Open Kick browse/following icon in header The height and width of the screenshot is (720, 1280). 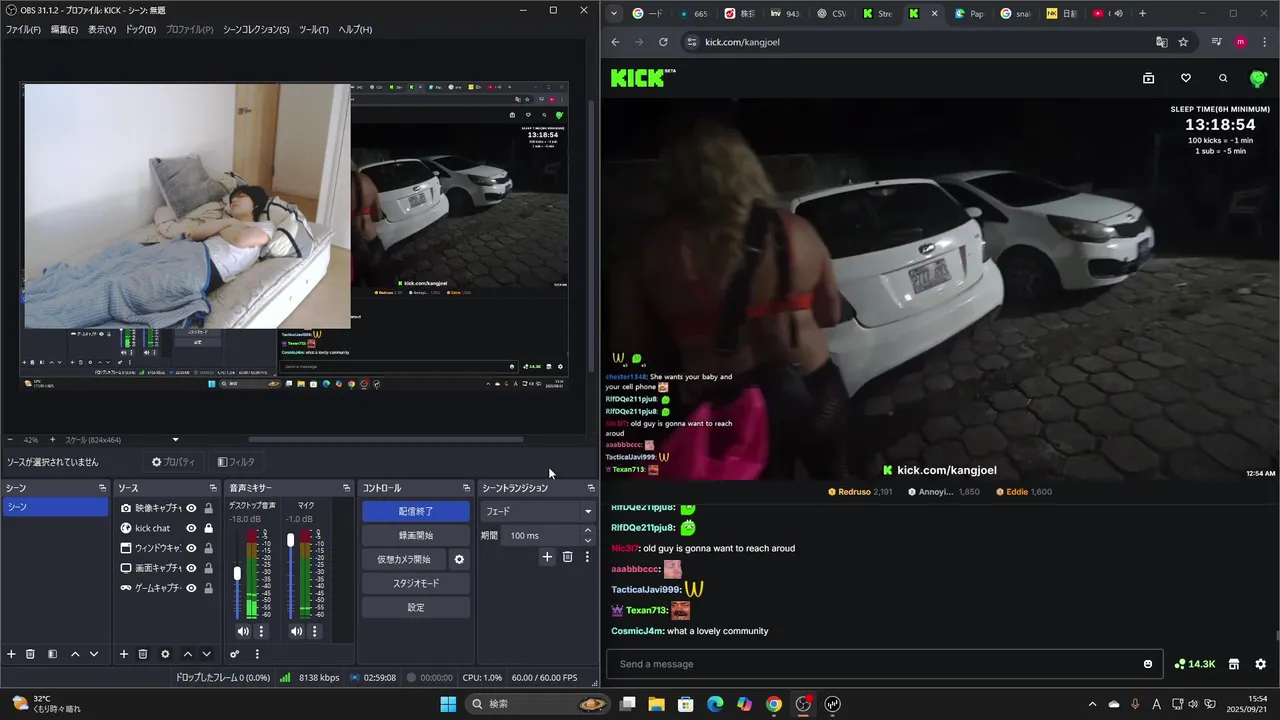pyautogui.click(x=1148, y=78)
